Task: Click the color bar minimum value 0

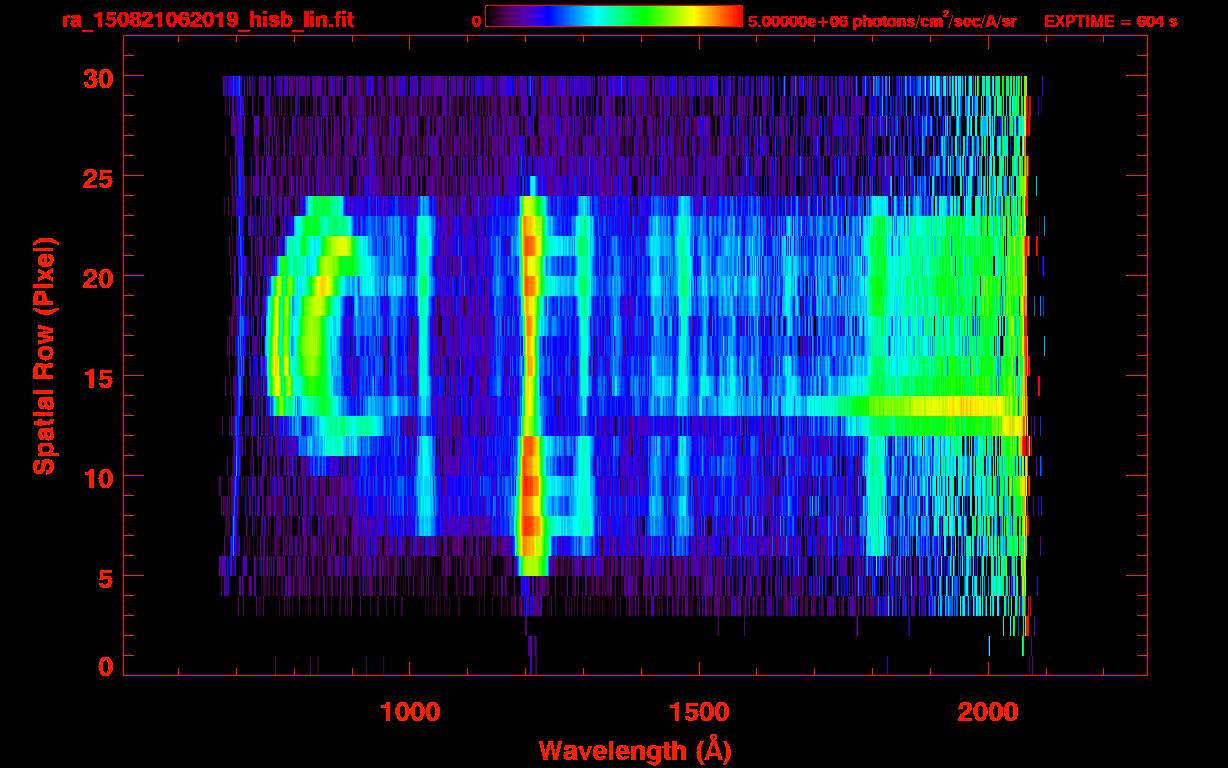Action: tap(476, 21)
